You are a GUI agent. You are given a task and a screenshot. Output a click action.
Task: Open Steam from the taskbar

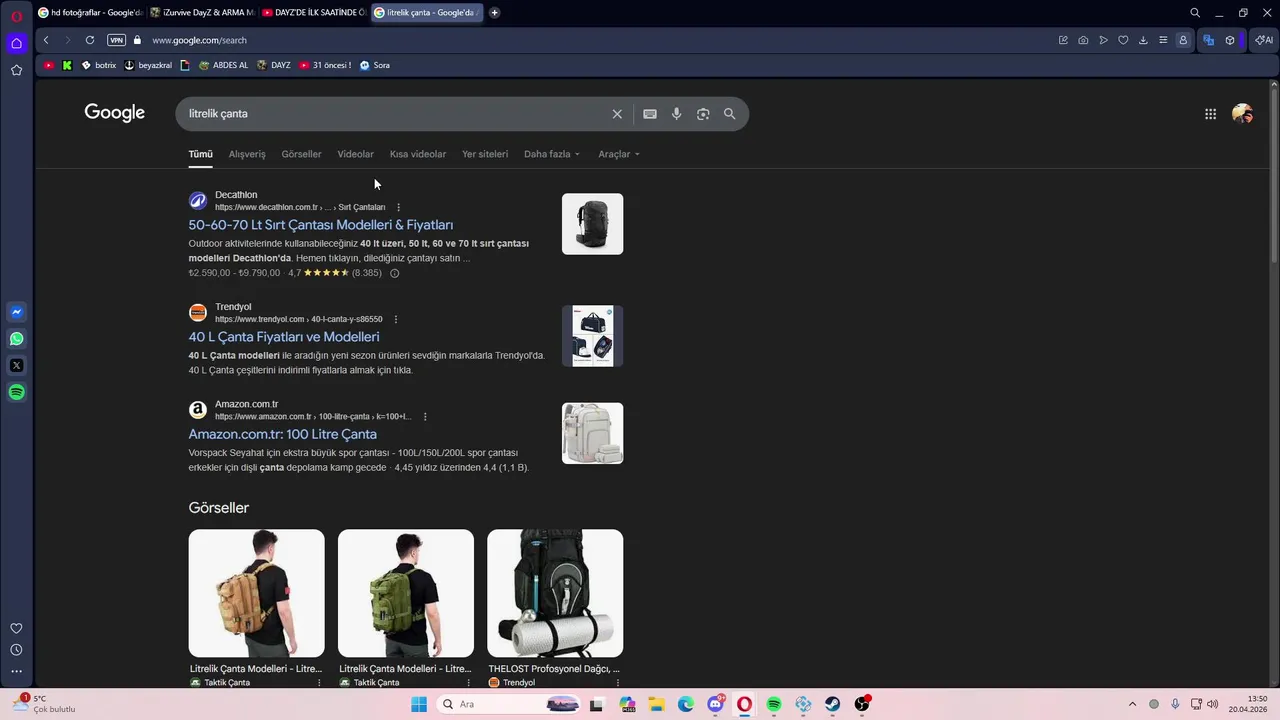pyautogui.click(x=832, y=704)
